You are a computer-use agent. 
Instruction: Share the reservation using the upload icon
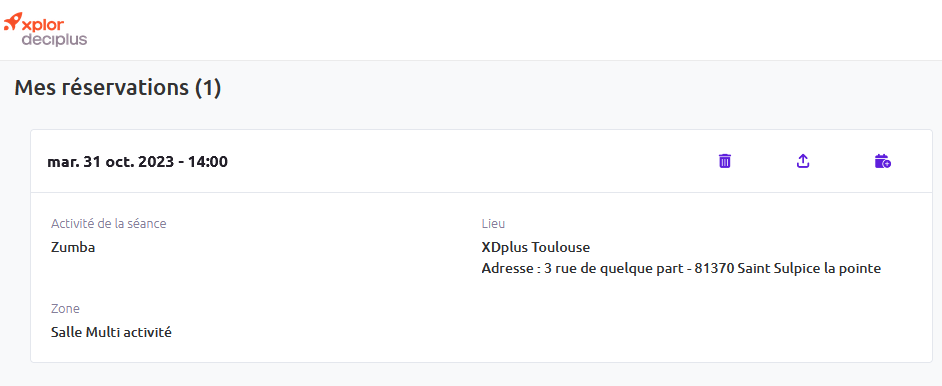coord(803,161)
